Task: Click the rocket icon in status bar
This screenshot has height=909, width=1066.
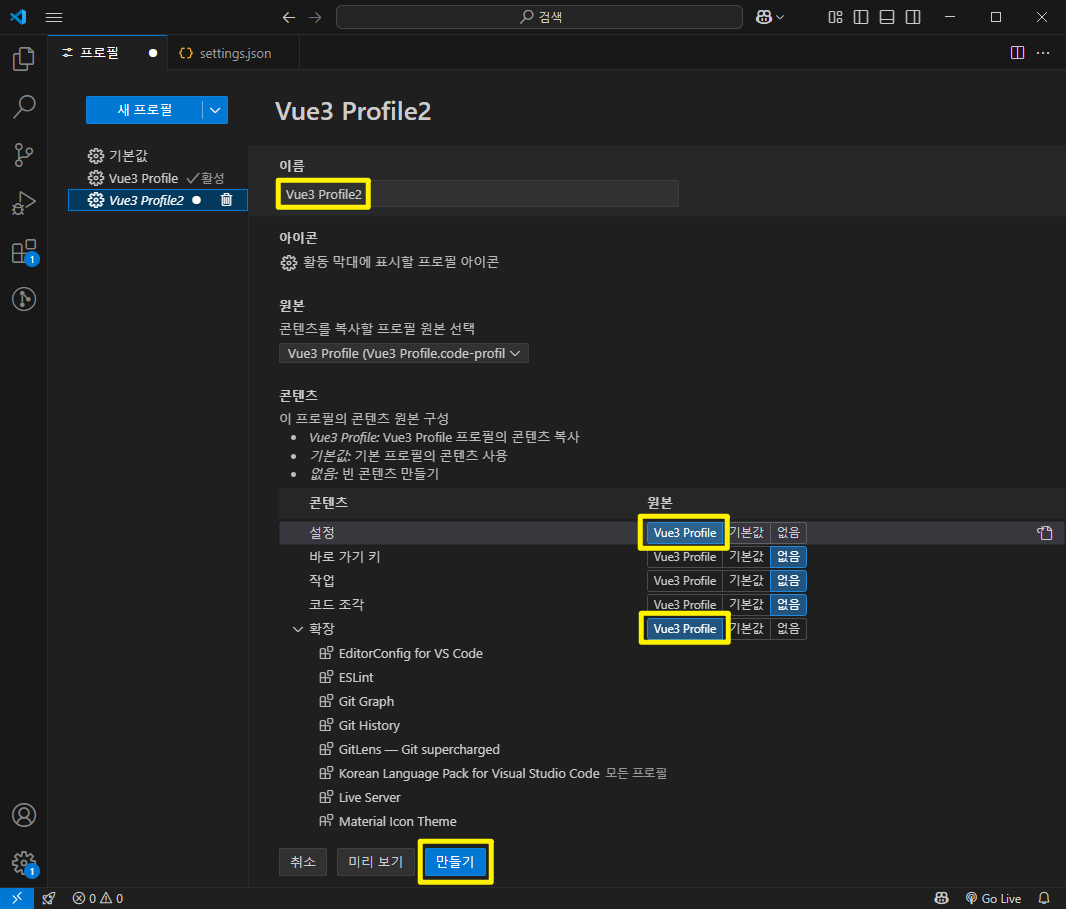Action: [x=49, y=898]
